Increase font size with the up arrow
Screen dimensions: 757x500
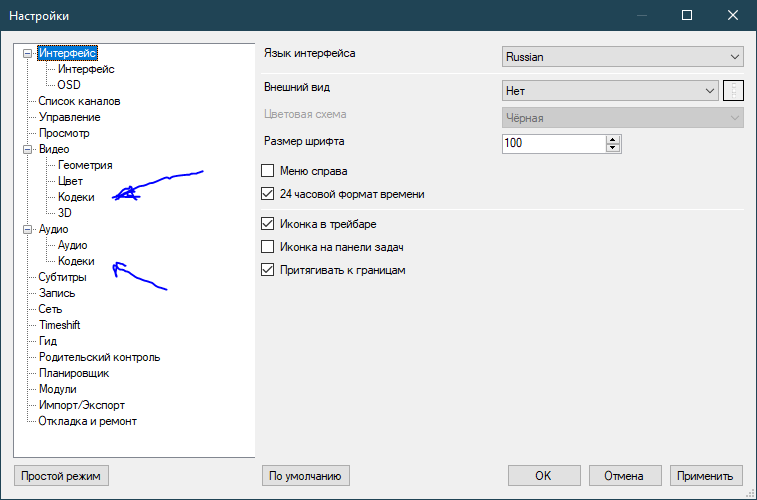[613, 139]
